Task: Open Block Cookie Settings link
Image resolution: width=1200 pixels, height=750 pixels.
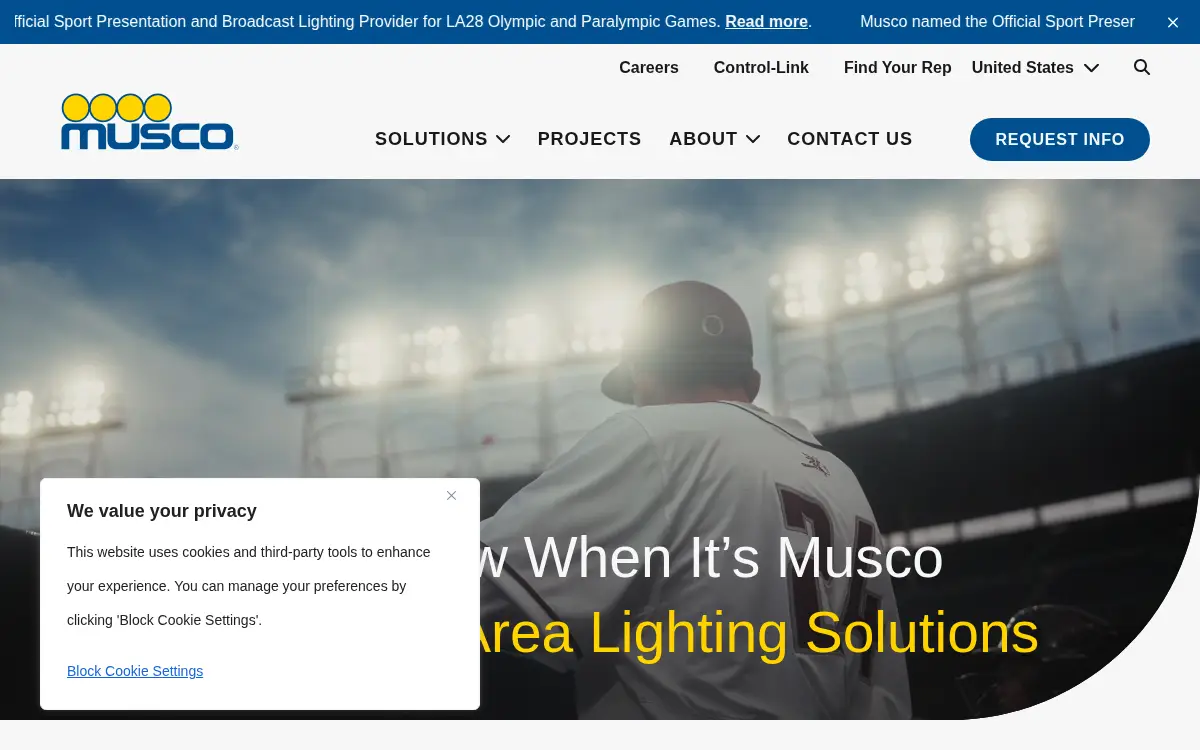Action: point(135,671)
